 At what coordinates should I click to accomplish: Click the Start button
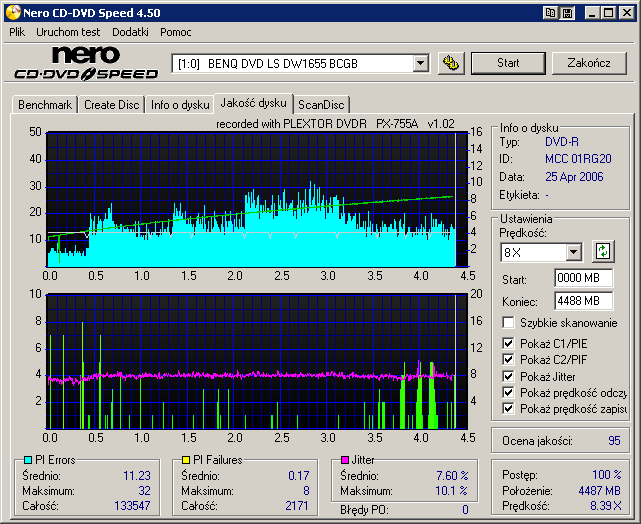point(508,63)
